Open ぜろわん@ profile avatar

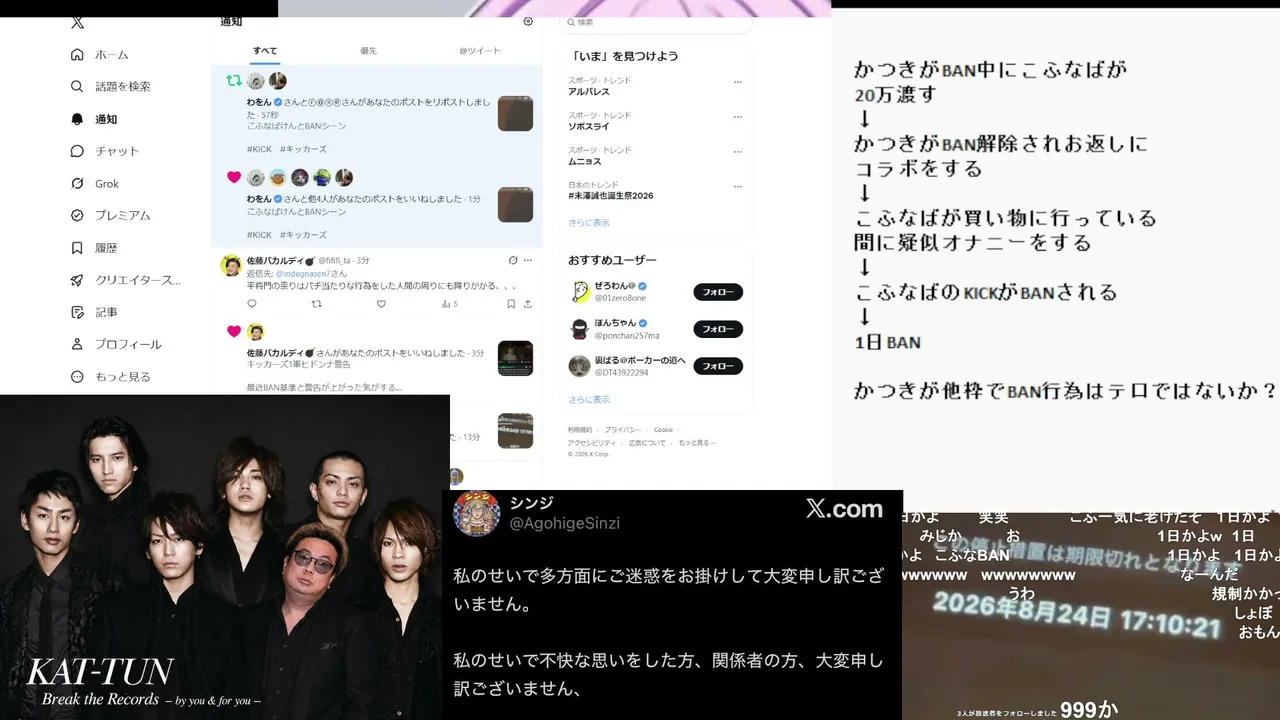click(x=580, y=291)
